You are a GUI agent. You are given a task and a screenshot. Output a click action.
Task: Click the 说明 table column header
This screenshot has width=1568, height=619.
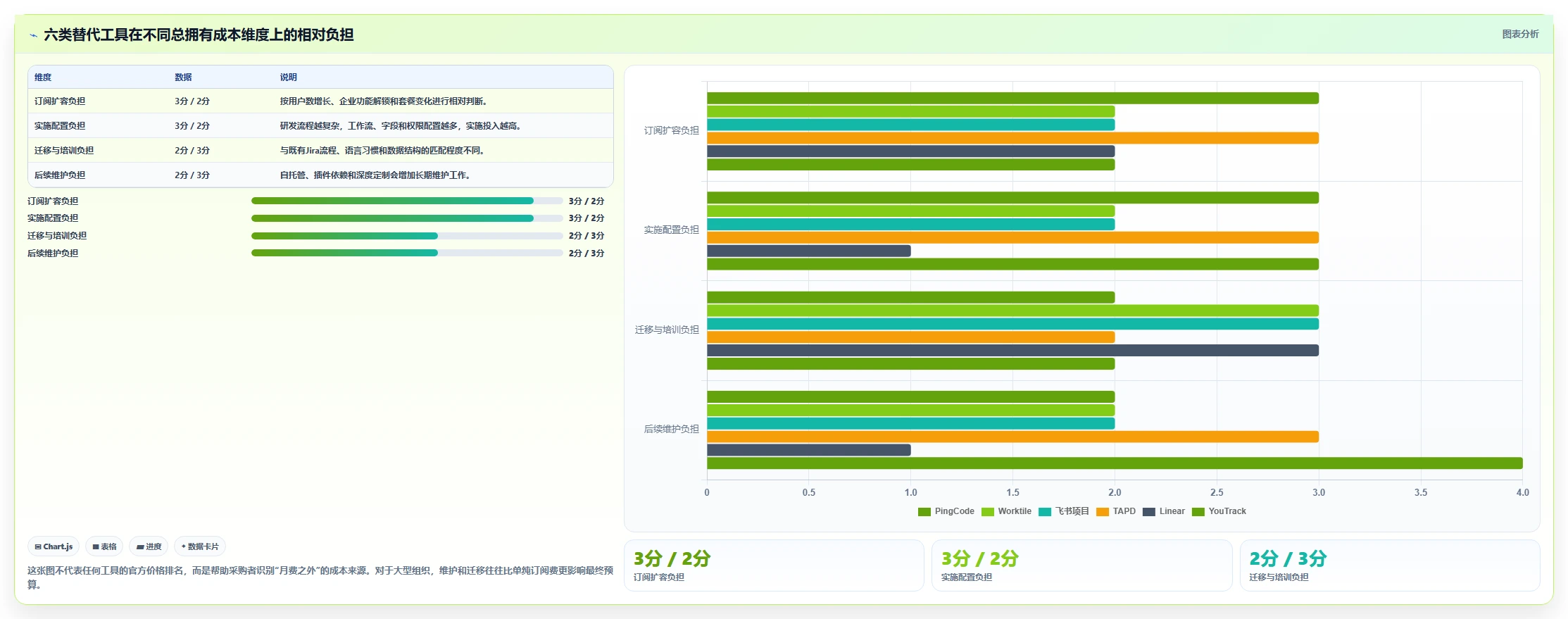pos(289,77)
